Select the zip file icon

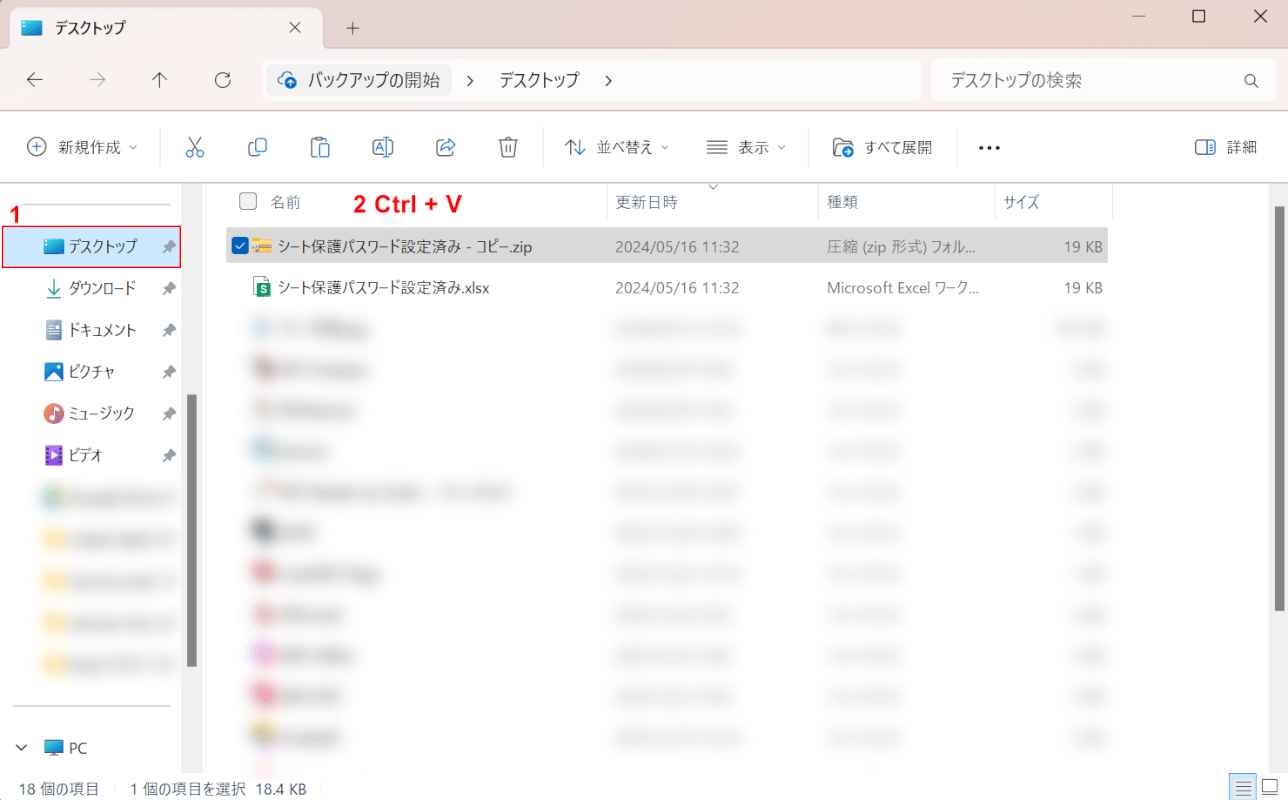[x=263, y=246]
